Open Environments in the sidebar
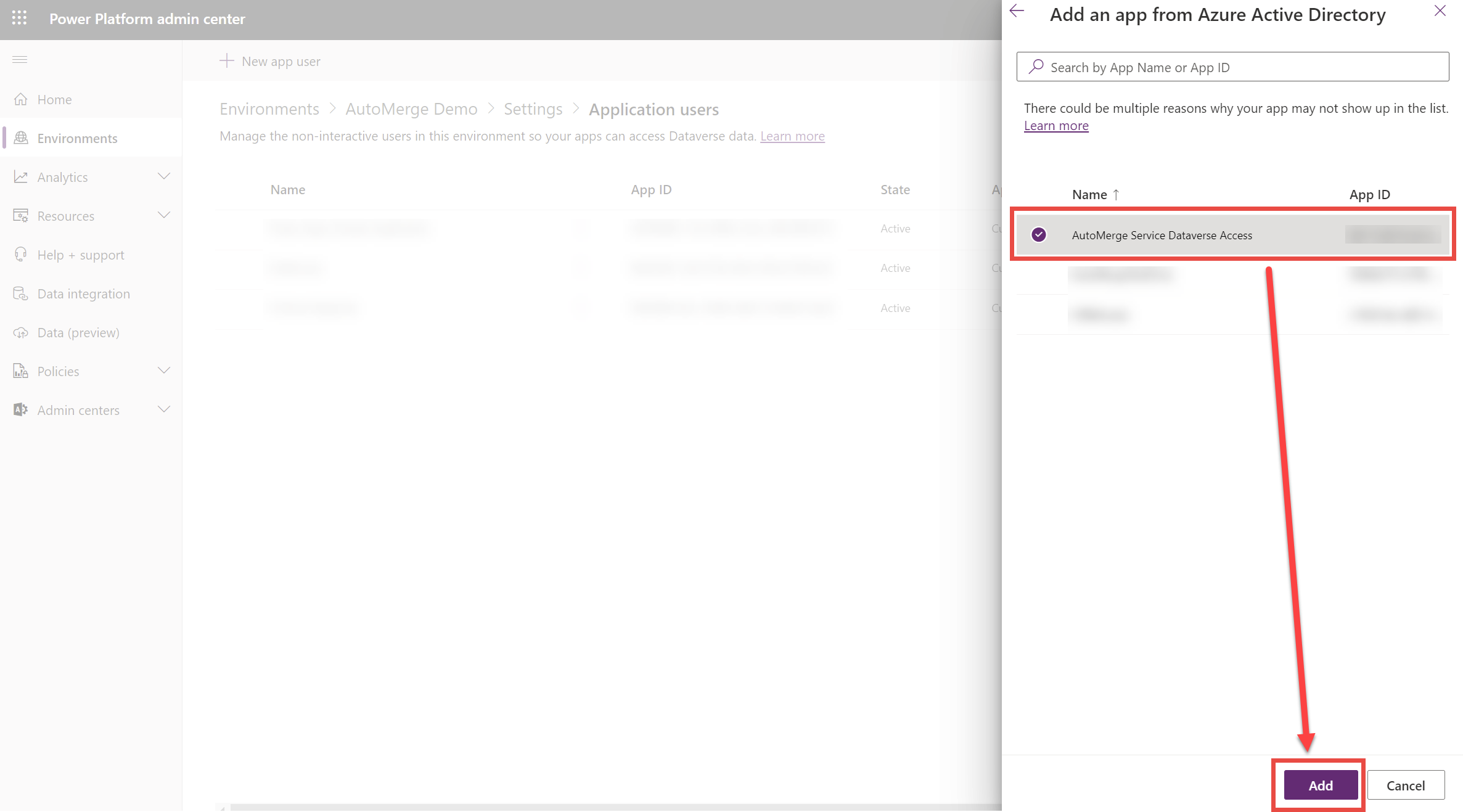The height and width of the screenshot is (812, 1463). 91,138
